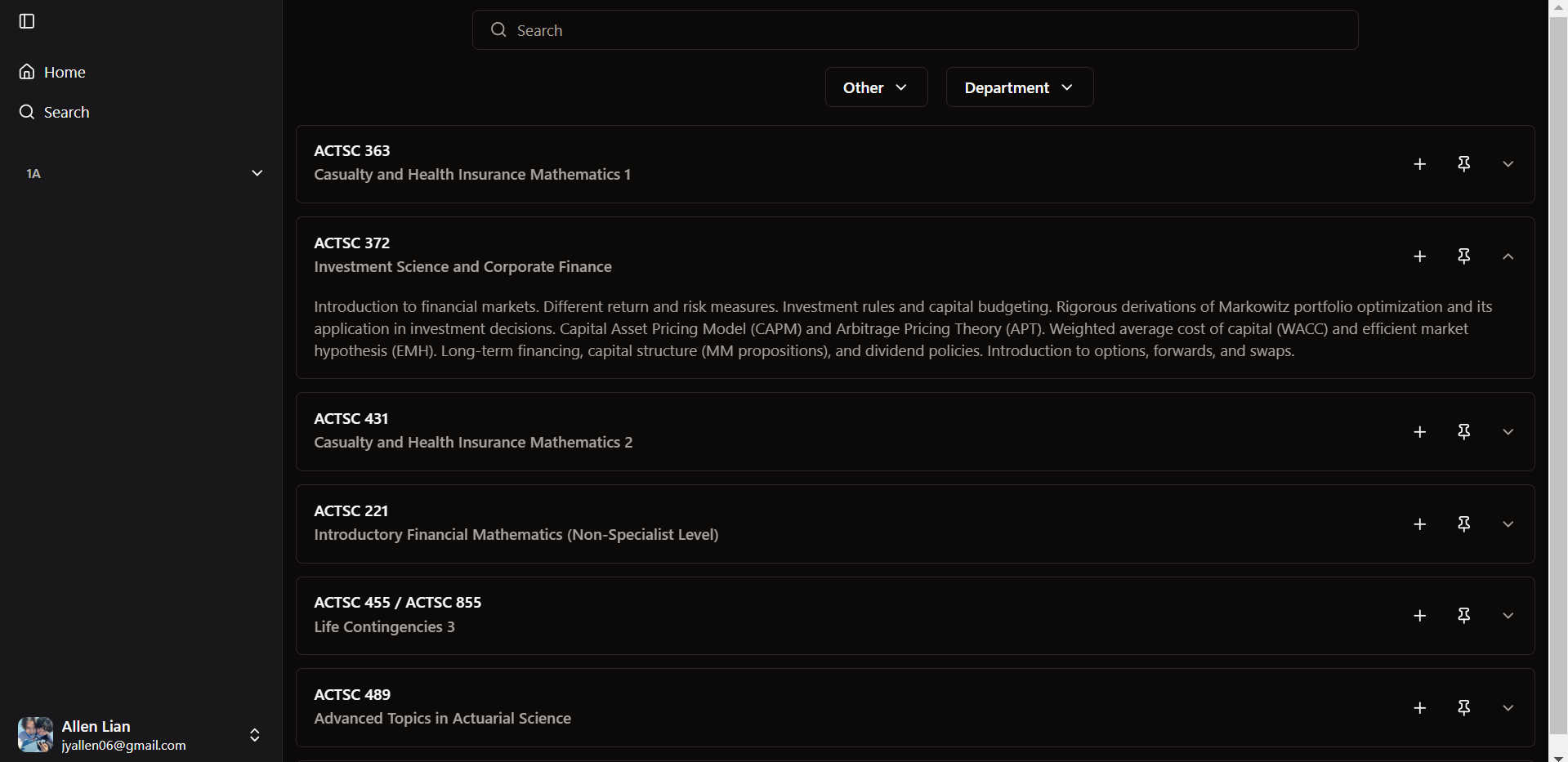The width and height of the screenshot is (1568, 762).
Task: Click the ACTSC 372 description paragraph
Action: pos(903,329)
